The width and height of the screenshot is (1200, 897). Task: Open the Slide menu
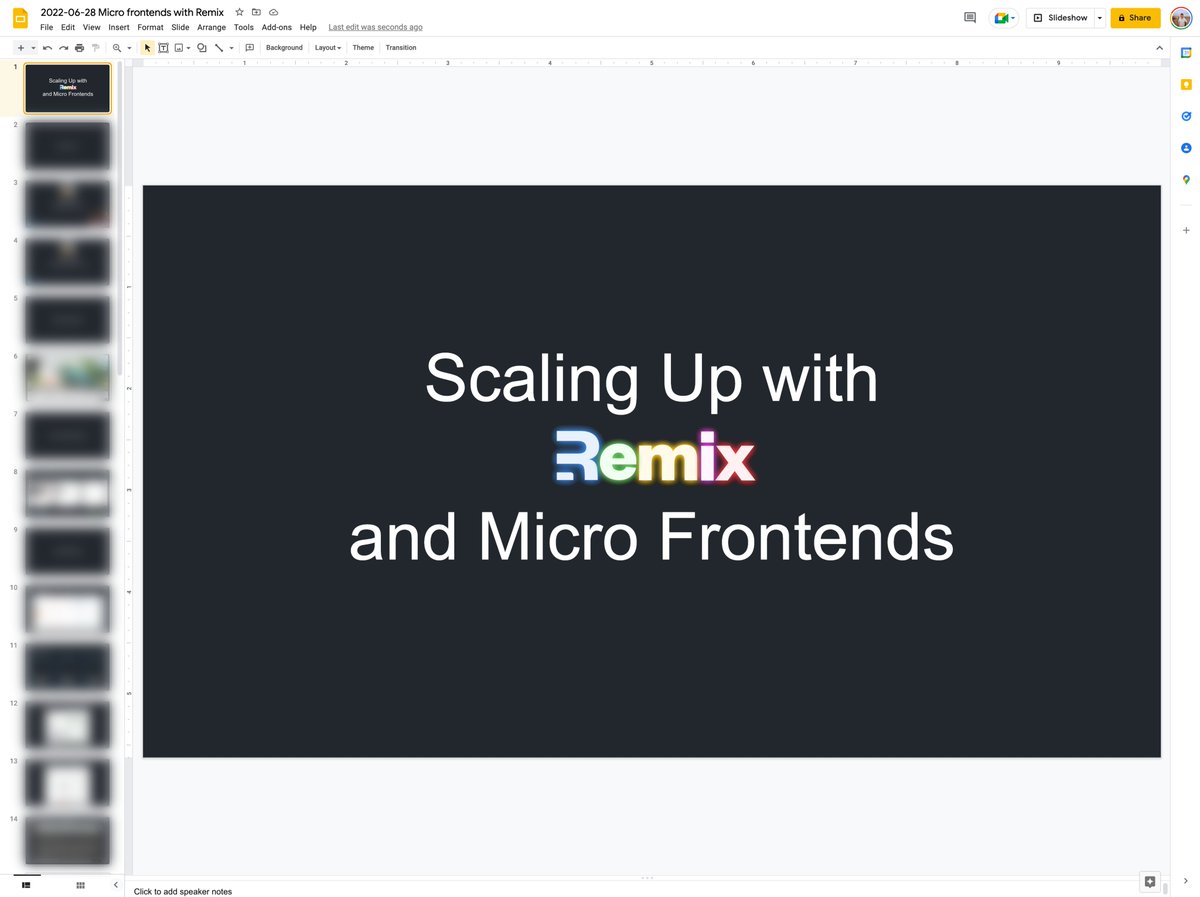pyautogui.click(x=180, y=27)
